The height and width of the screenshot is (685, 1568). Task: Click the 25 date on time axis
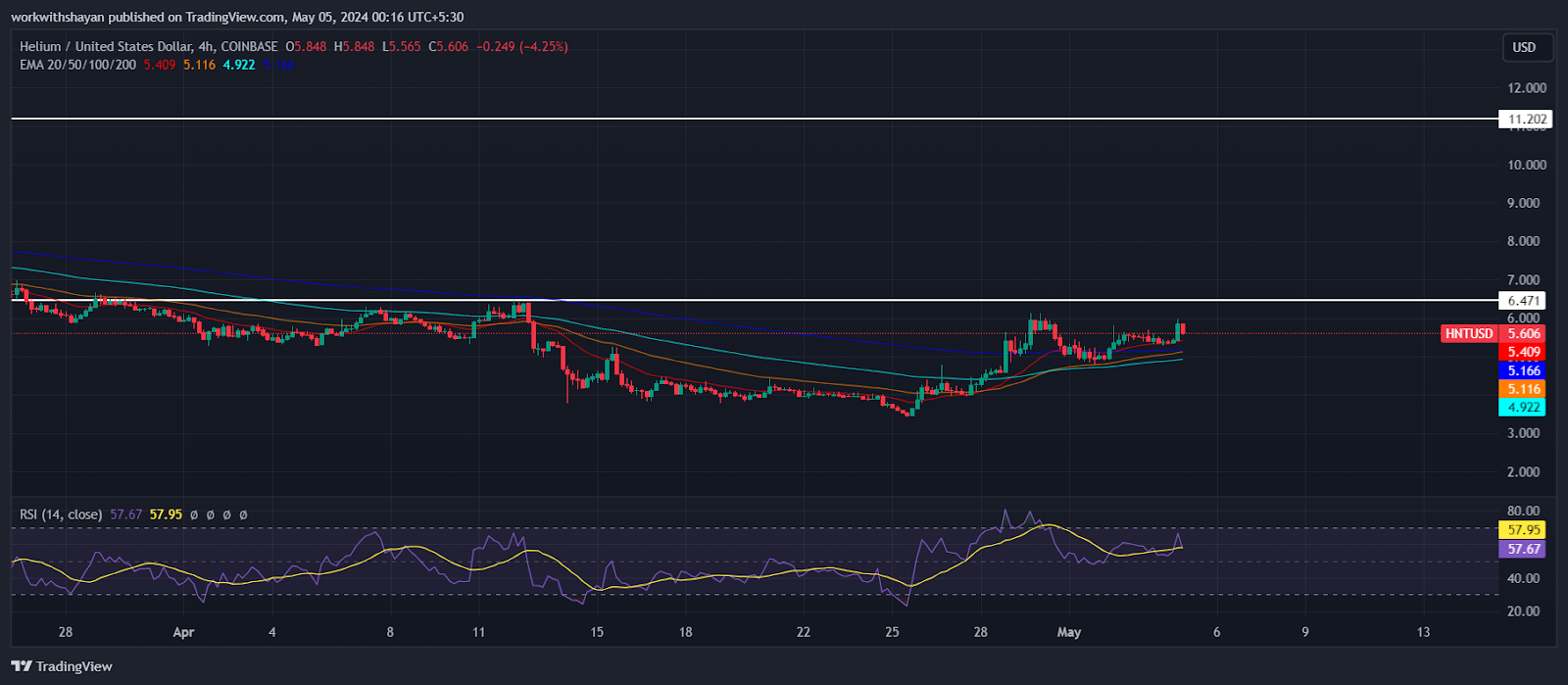coord(892,632)
